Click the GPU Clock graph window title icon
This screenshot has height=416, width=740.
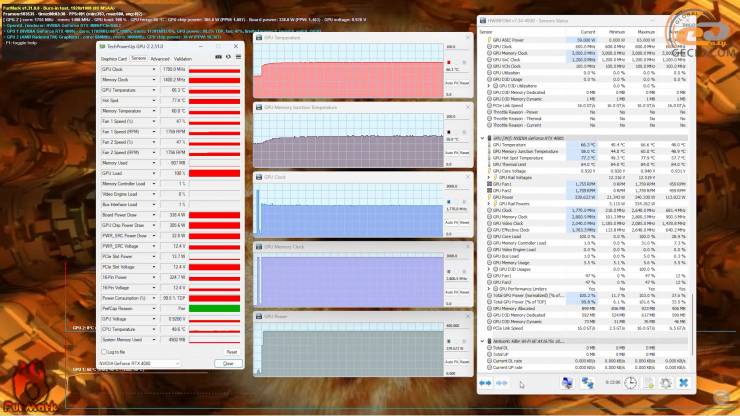point(259,177)
